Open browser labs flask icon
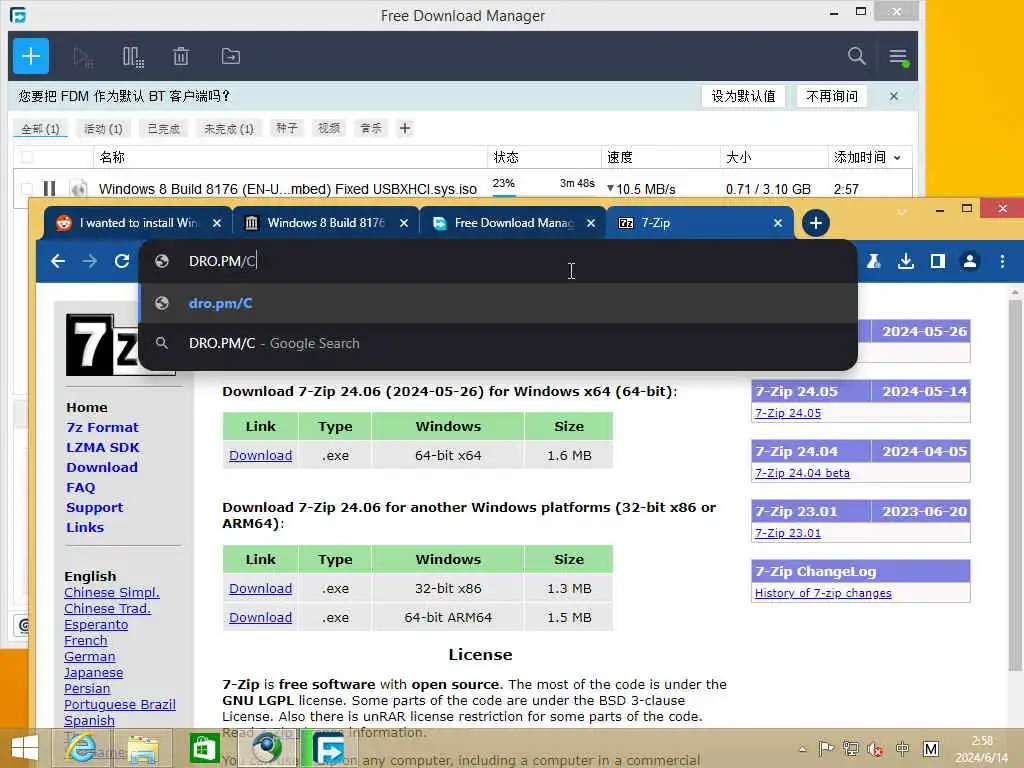The height and width of the screenshot is (768, 1024). pos(873,261)
